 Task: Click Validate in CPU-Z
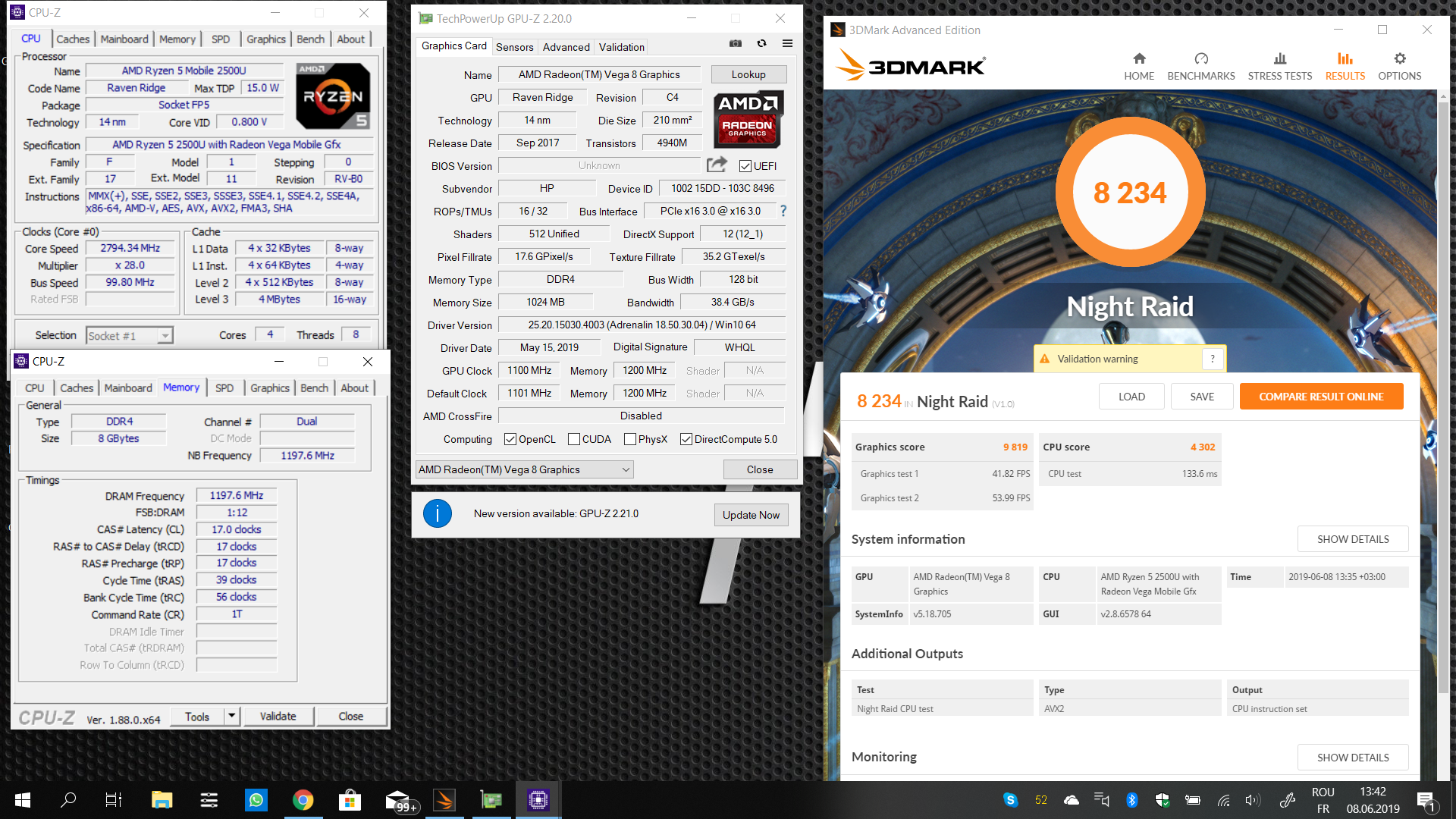[278, 716]
